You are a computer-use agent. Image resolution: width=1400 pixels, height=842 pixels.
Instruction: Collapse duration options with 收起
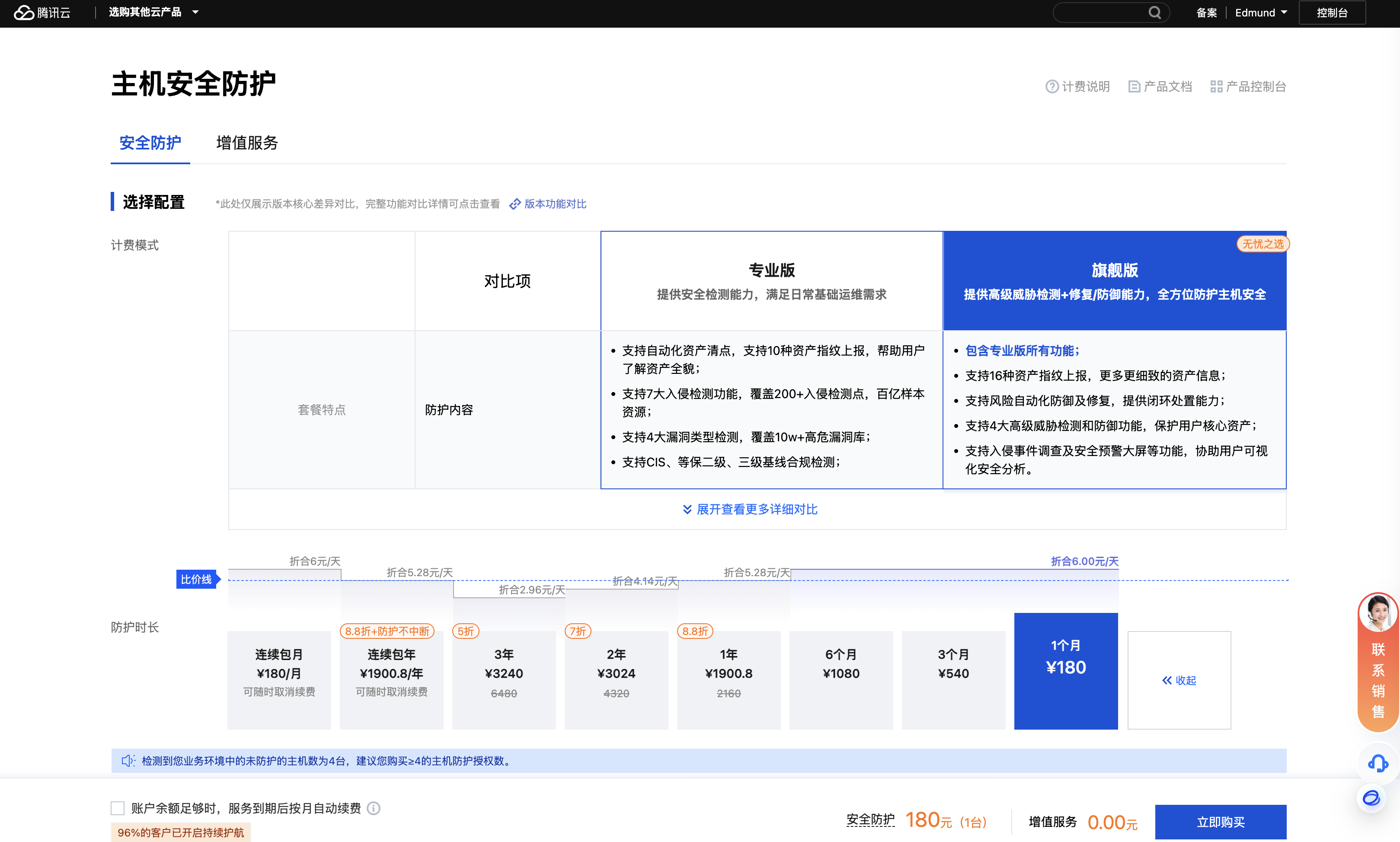1179,680
